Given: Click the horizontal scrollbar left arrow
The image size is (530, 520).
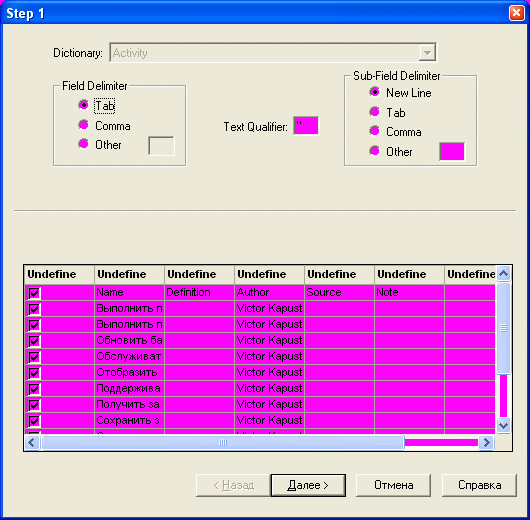Looking at the screenshot, I should (32, 442).
